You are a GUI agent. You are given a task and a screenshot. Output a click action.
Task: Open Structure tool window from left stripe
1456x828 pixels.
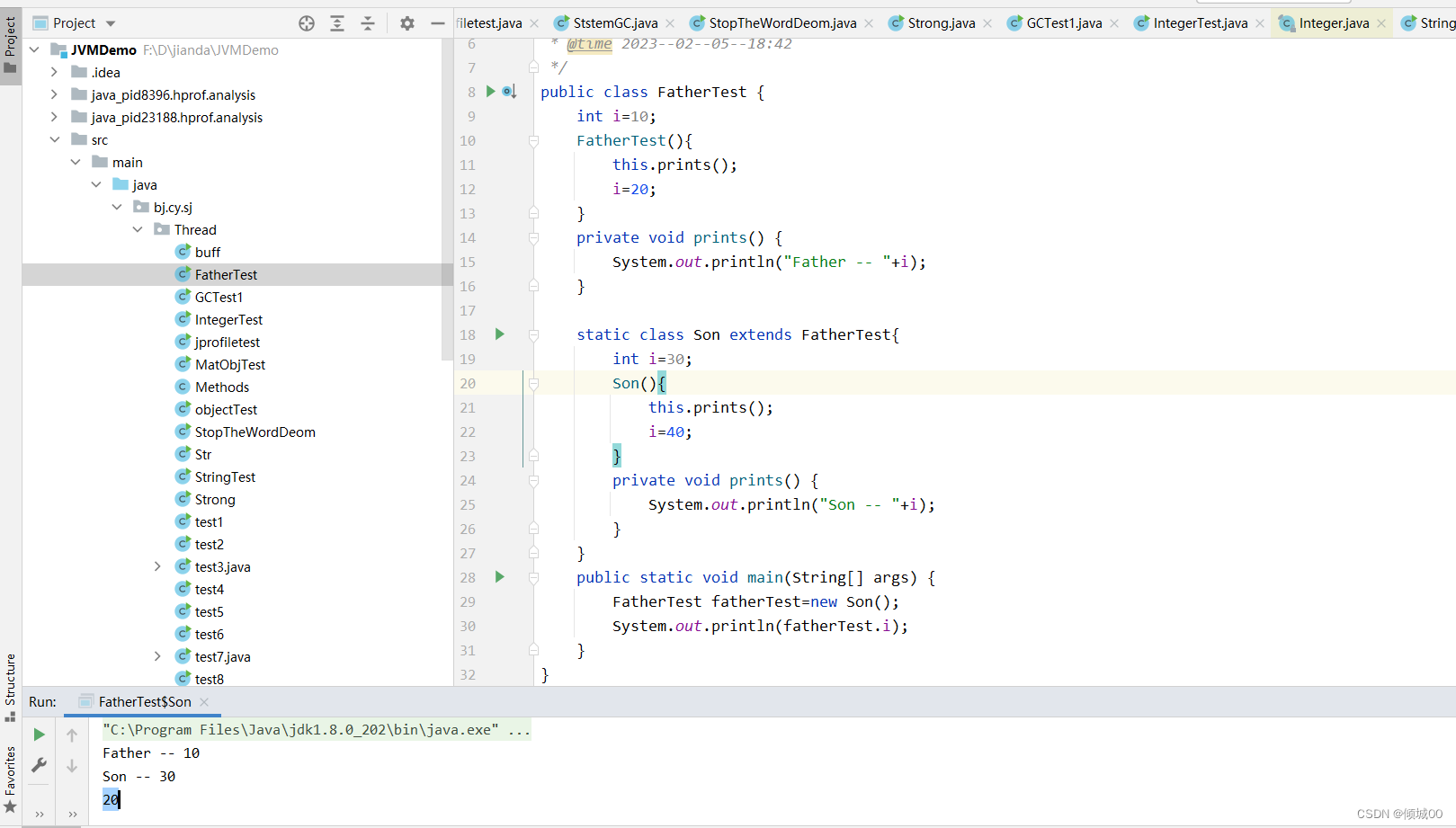pos(11,688)
